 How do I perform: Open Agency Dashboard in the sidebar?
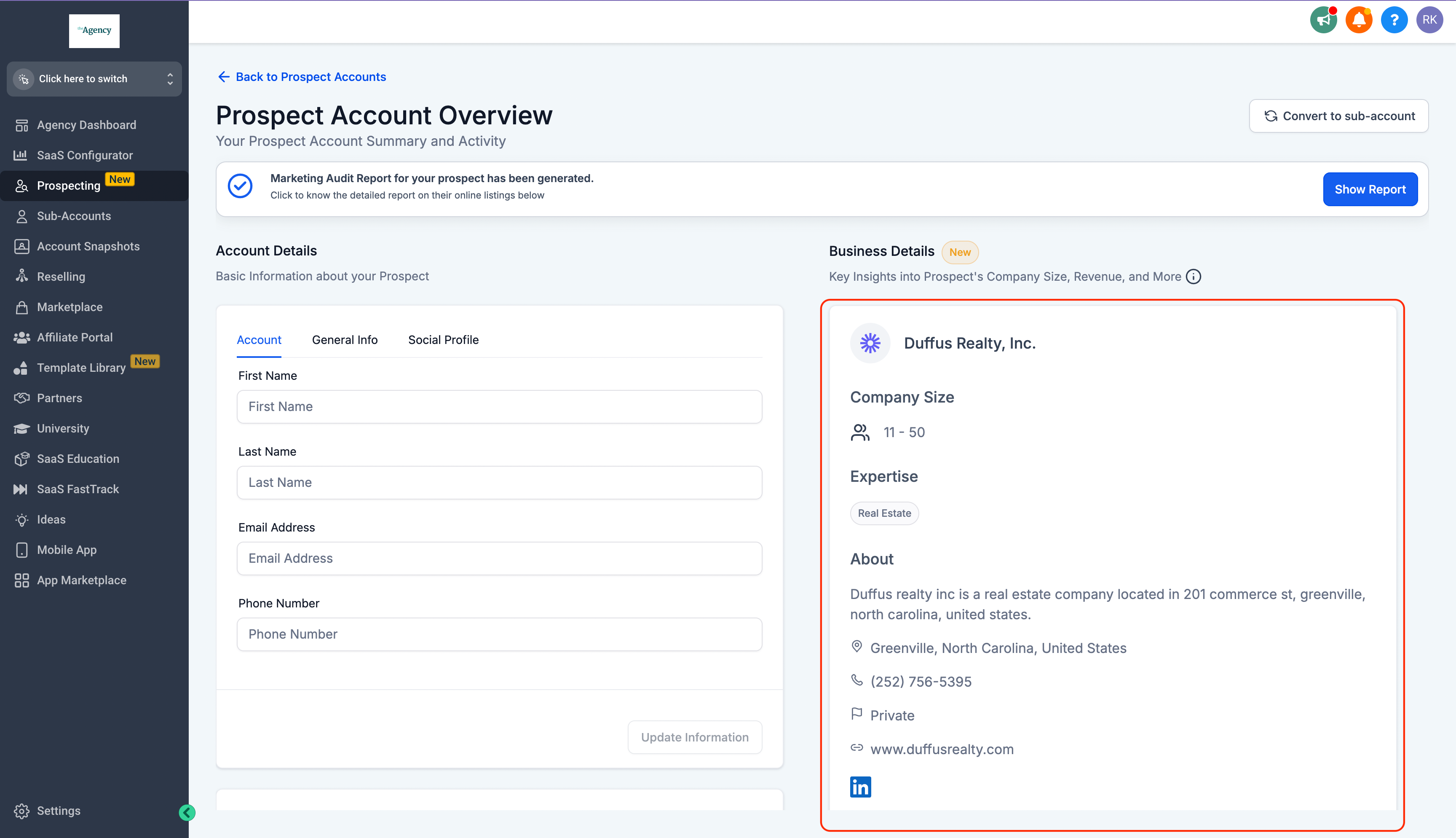point(86,125)
